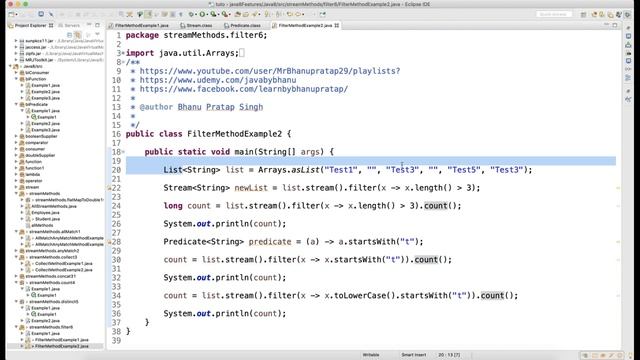The image size is (640, 360).
Task: Expand the streamMethods.anyMatch2 package
Action: [x=16, y=251]
